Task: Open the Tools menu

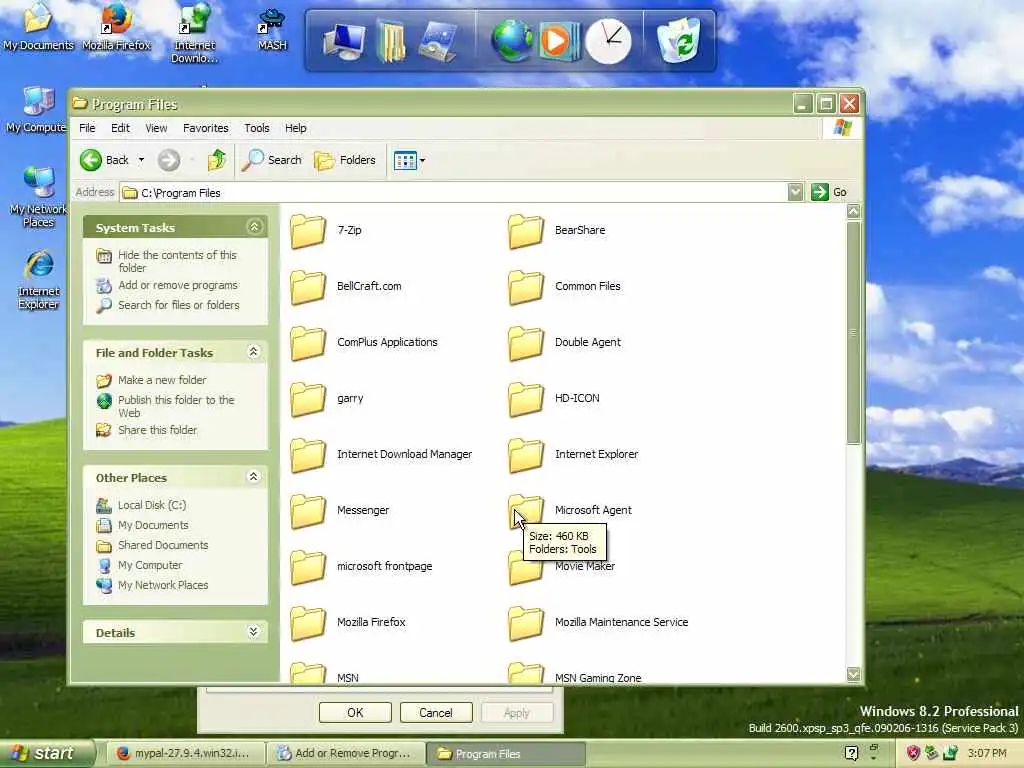Action: 257,128
